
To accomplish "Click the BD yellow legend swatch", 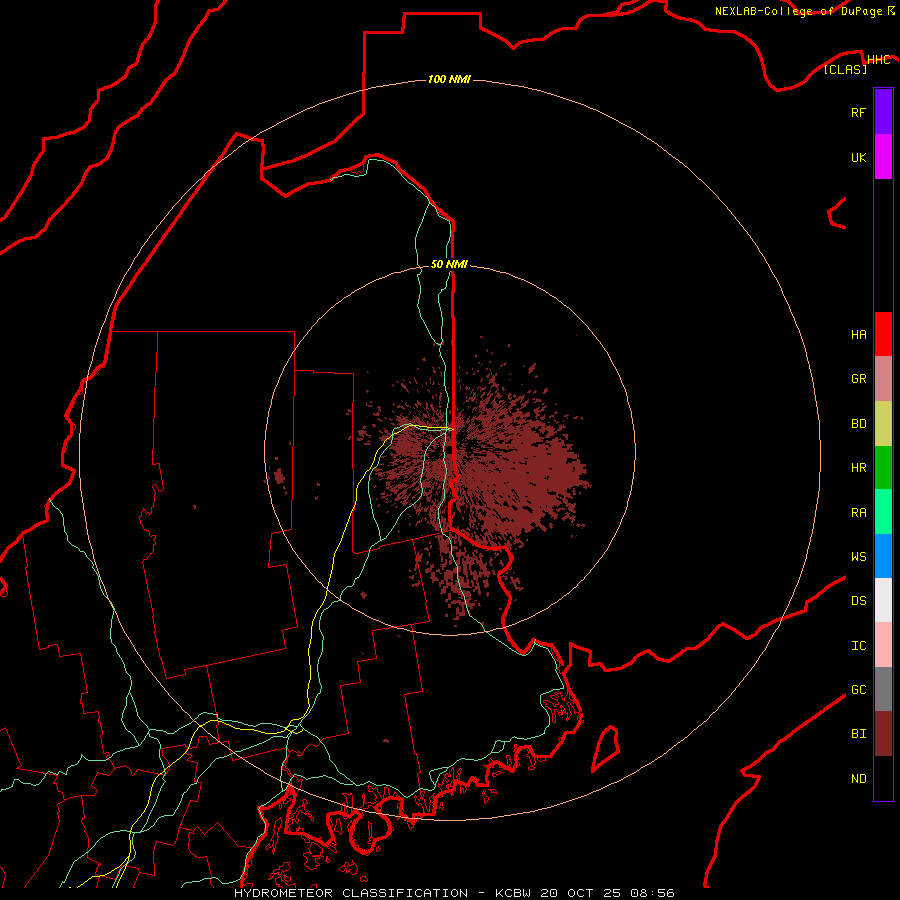I will [883, 424].
